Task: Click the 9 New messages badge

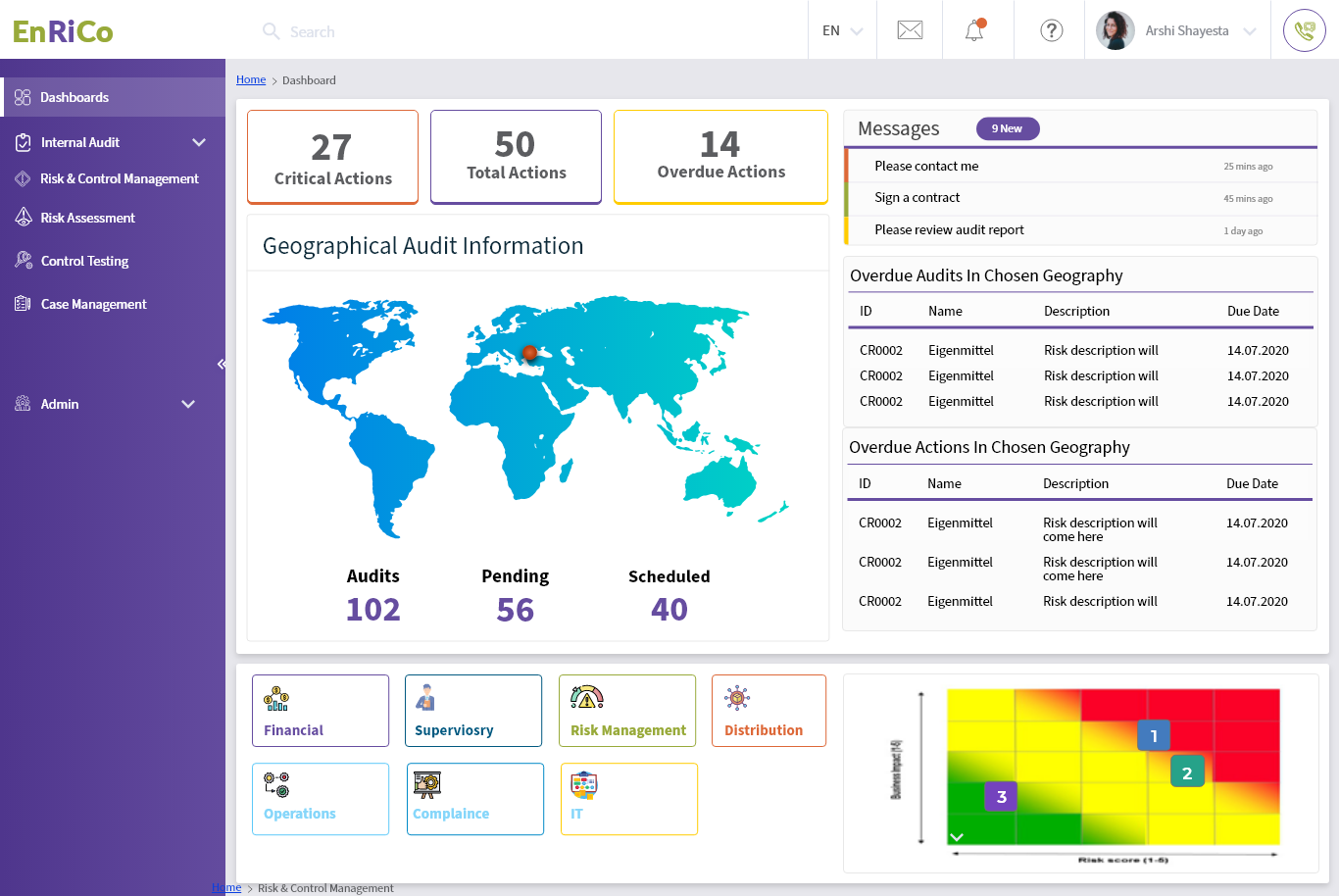Action: pos(1008,127)
